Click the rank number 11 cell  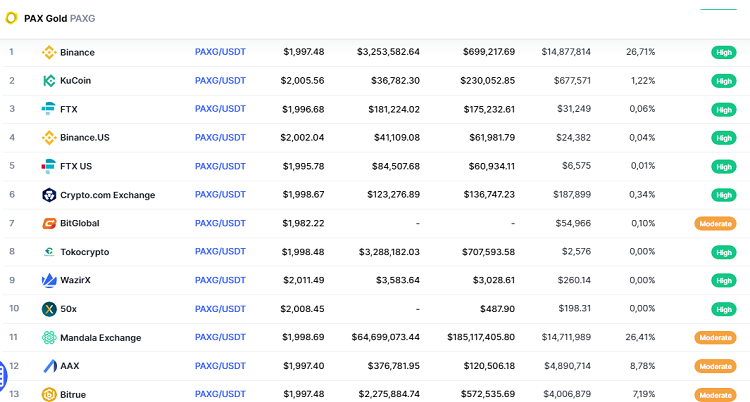point(13,337)
